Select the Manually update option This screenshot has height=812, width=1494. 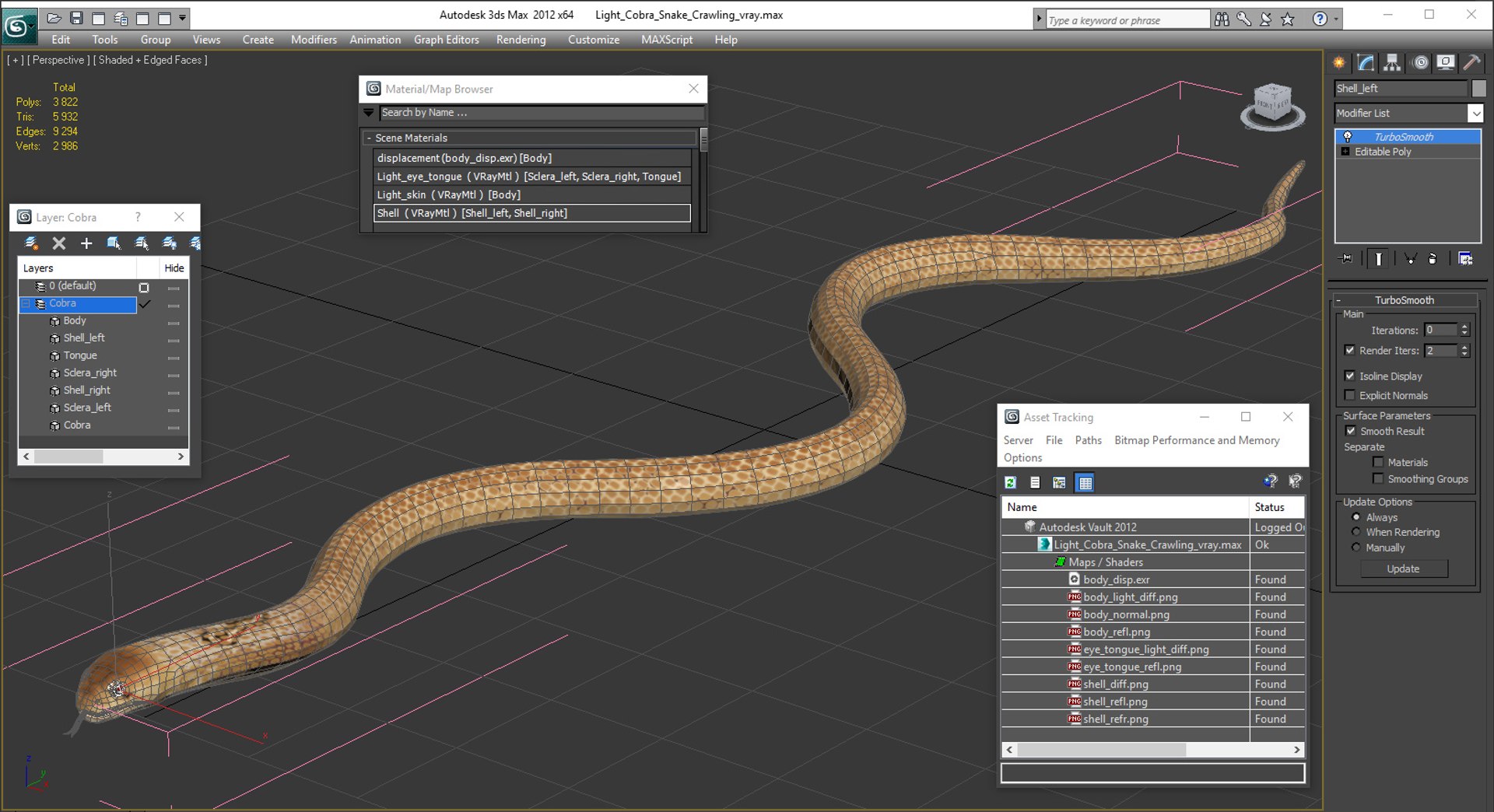coord(1356,548)
